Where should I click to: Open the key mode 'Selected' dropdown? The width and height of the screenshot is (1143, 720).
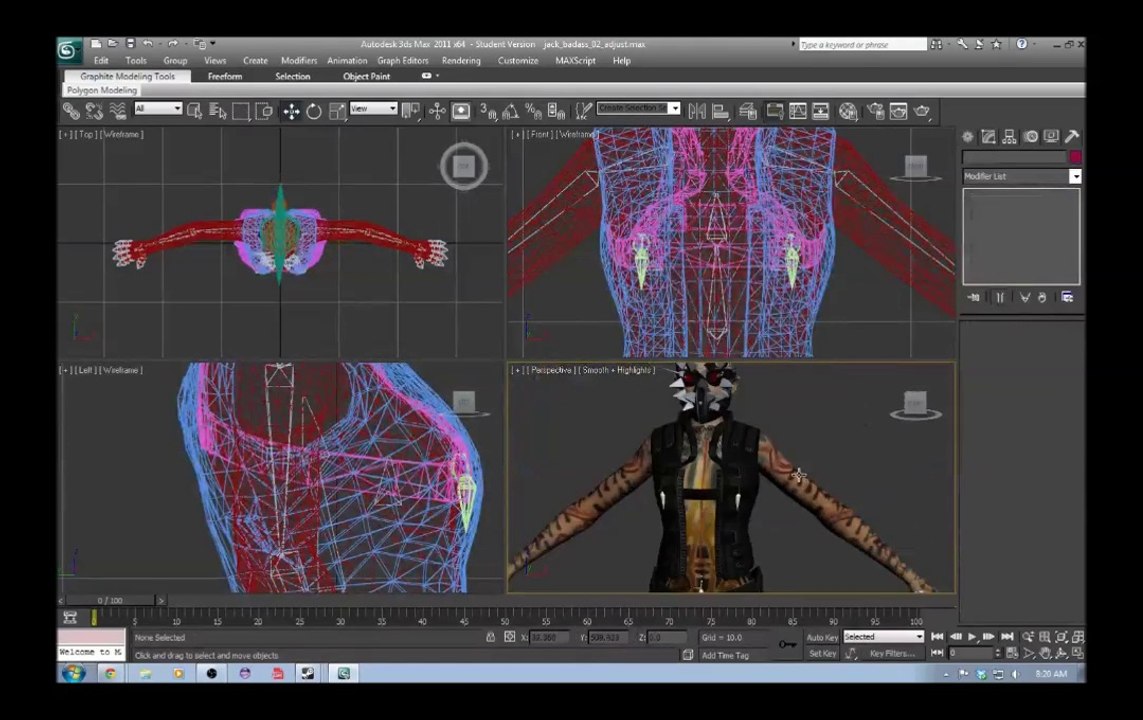coord(883,637)
